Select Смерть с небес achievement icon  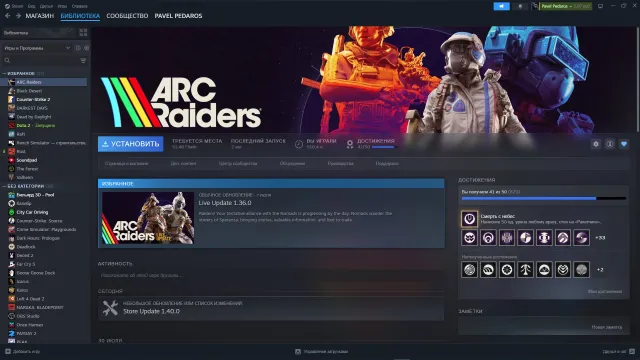pyautogui.click(x=469, y=219)
